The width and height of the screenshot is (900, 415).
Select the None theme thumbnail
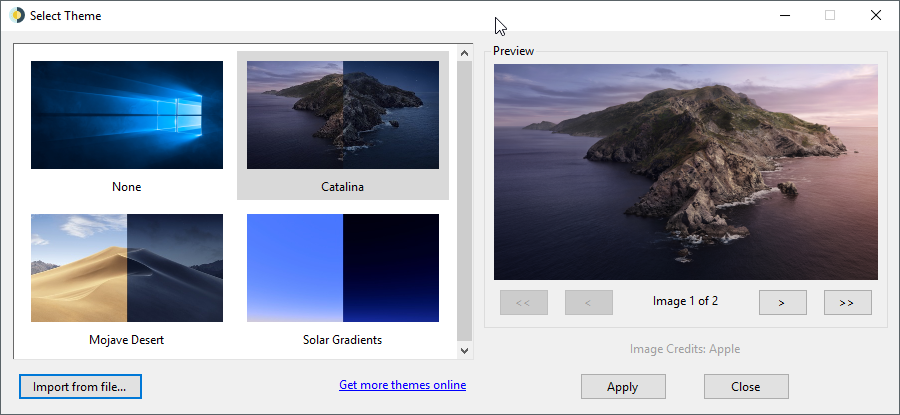coord(127,115)
